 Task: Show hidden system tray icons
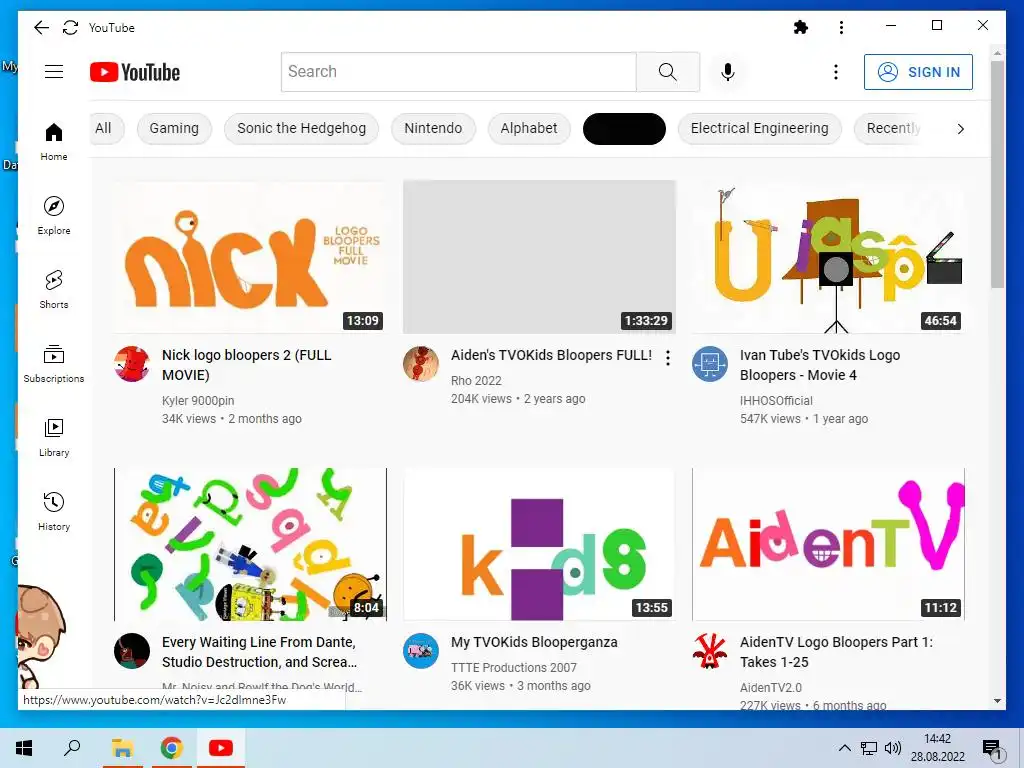pyautogui.click(x=844, y=748)
